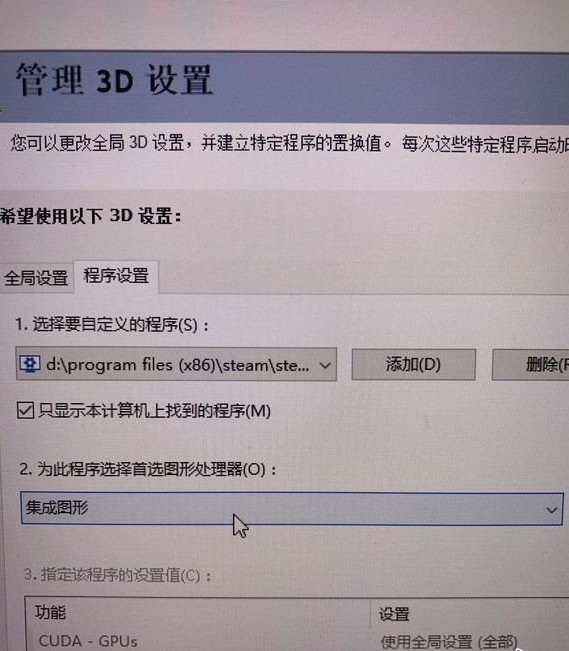
Task: Click the label 选择要自定义的程序(S)
Action: coord(112,324)
